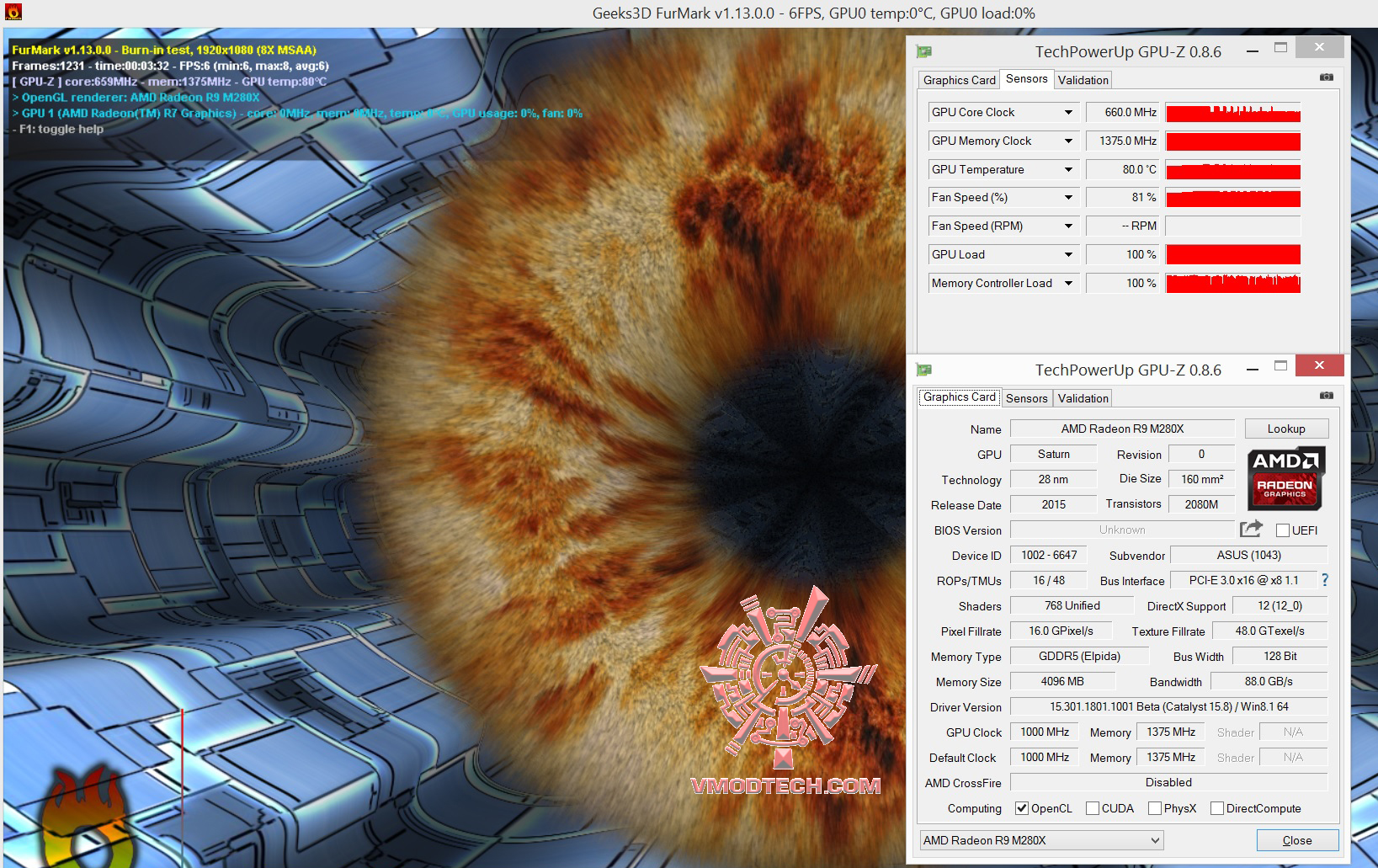
Task: Click the Bus Interface value PCI-E 3.0 x16
Action: point(1243,580)
